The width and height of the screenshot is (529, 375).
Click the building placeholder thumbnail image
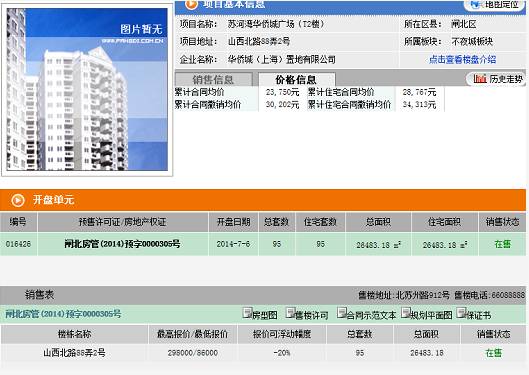tap(87, 89)
